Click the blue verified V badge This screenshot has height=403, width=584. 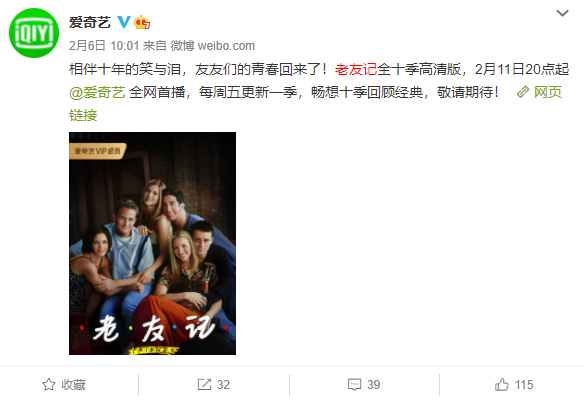[x=124, y=22]
